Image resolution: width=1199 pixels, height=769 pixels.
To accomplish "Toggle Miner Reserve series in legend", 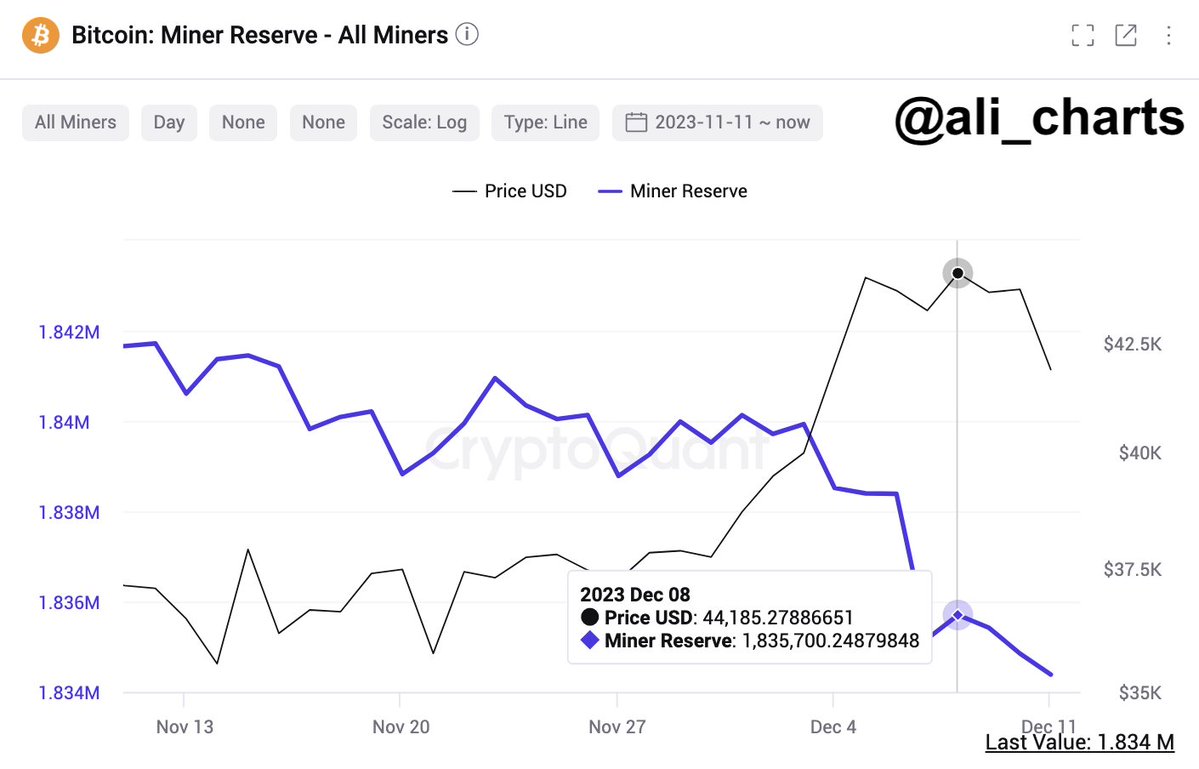I will [x=672, y=191].
